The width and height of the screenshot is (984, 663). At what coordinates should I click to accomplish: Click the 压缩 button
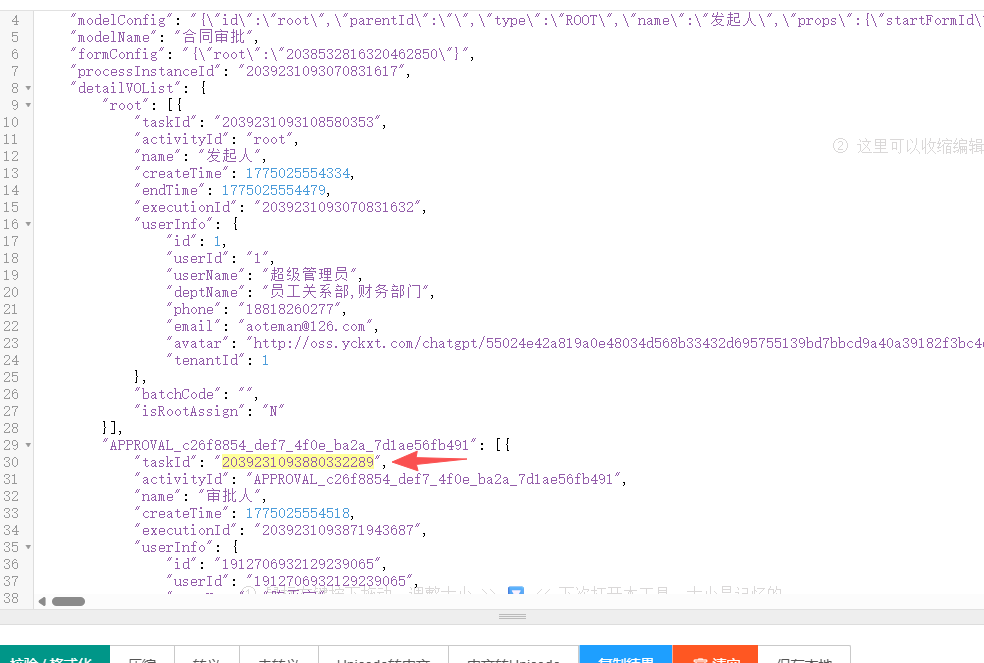coord(142,658)
